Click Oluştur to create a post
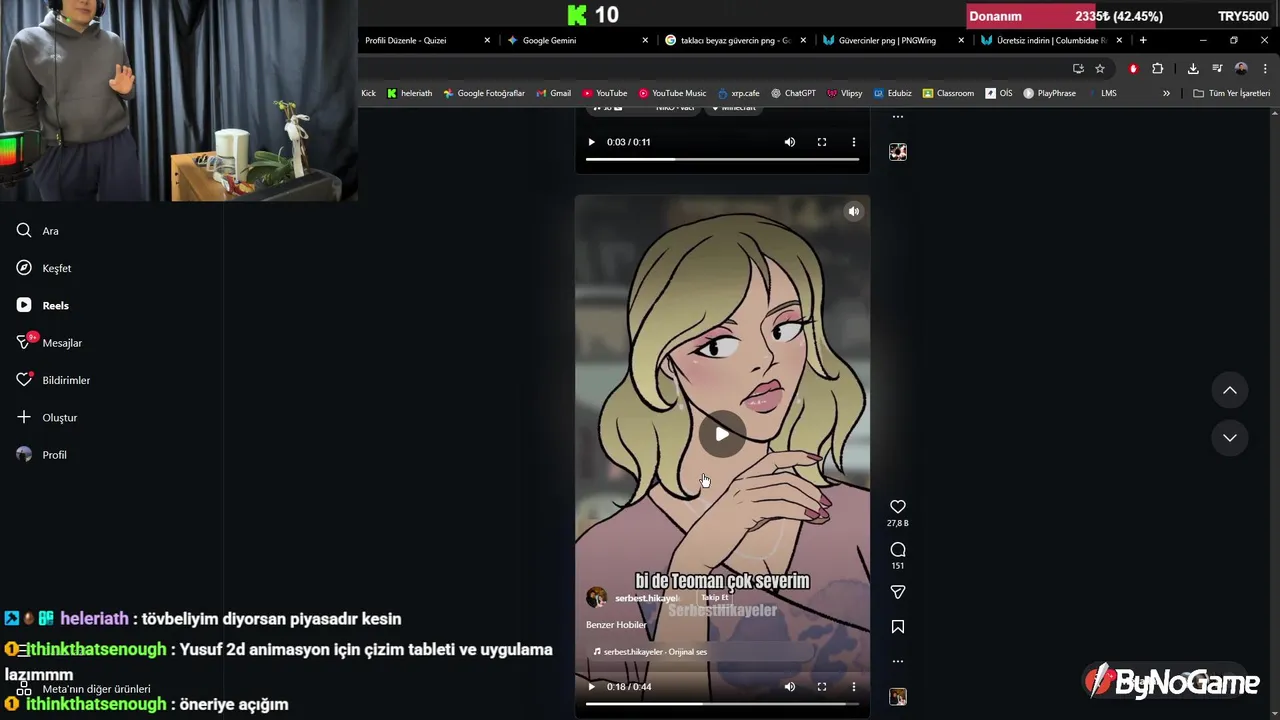Screen dimensions: 1280x720 (x=47, y=417)
